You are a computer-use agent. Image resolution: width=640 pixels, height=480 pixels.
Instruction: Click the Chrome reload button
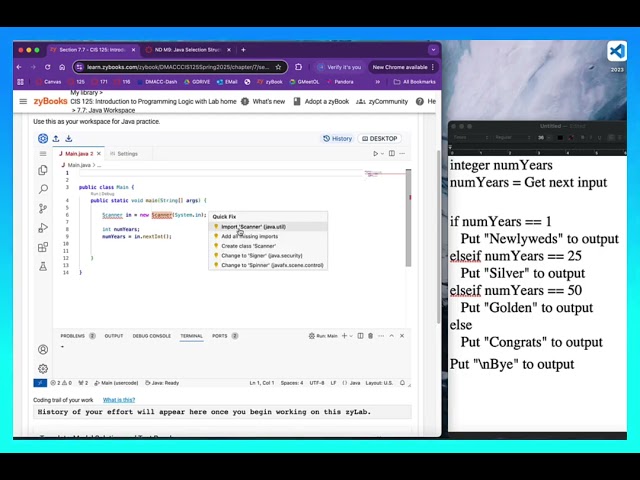click(x=48, y=67)
